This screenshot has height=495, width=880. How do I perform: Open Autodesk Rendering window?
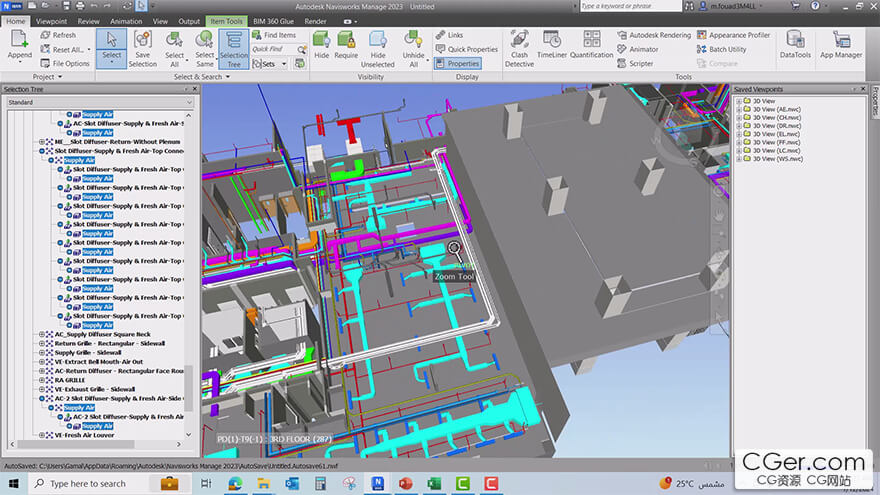click(x=654, y=35)
